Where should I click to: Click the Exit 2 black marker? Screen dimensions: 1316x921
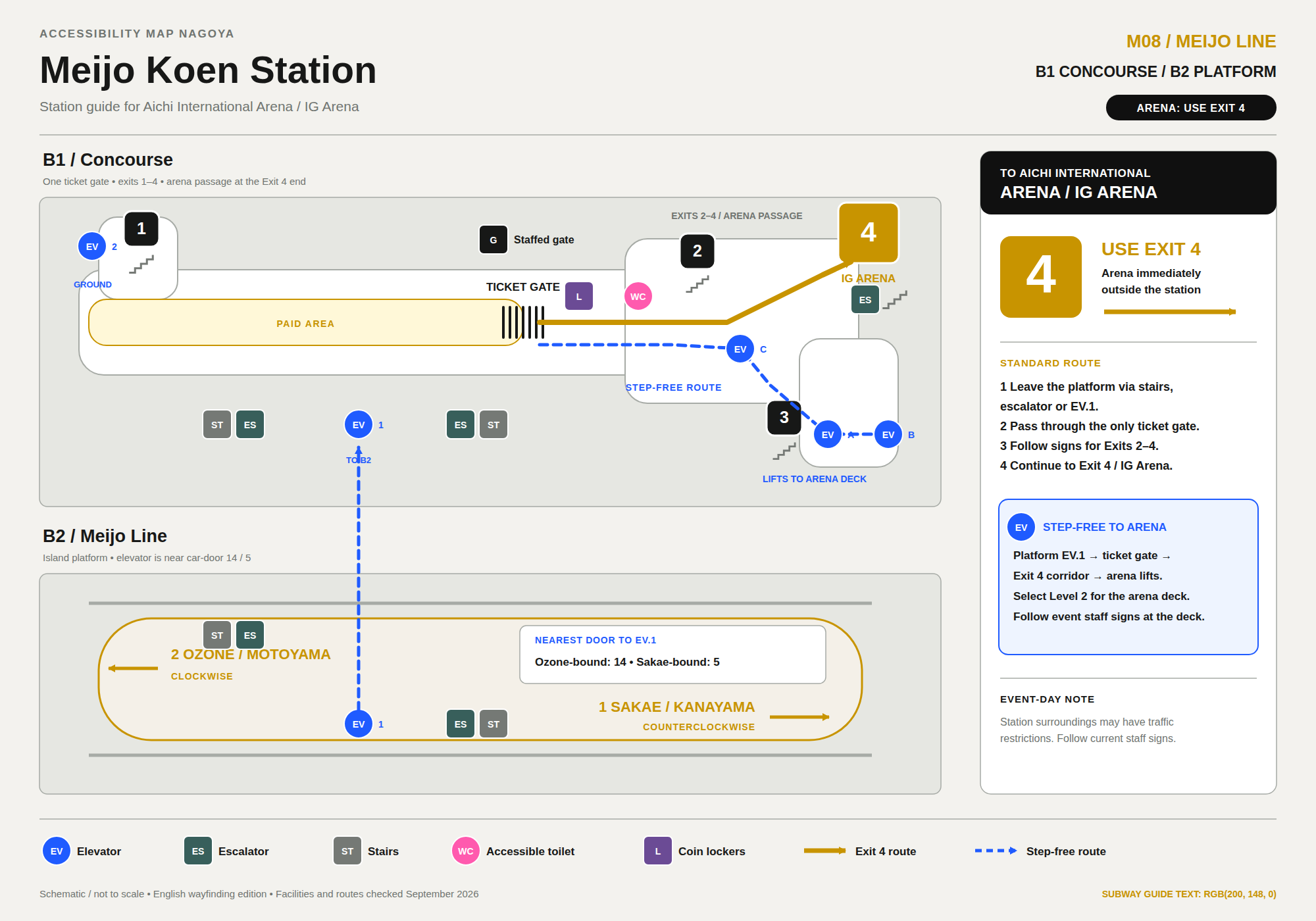697,251
